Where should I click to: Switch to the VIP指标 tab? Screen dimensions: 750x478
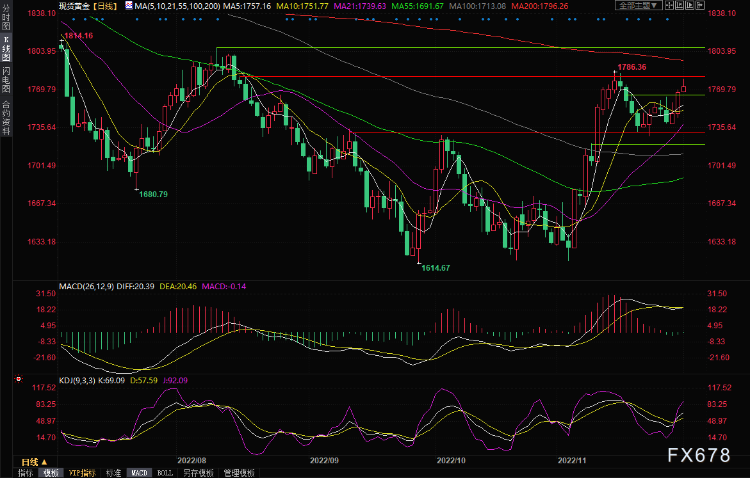tap(80, 472)
